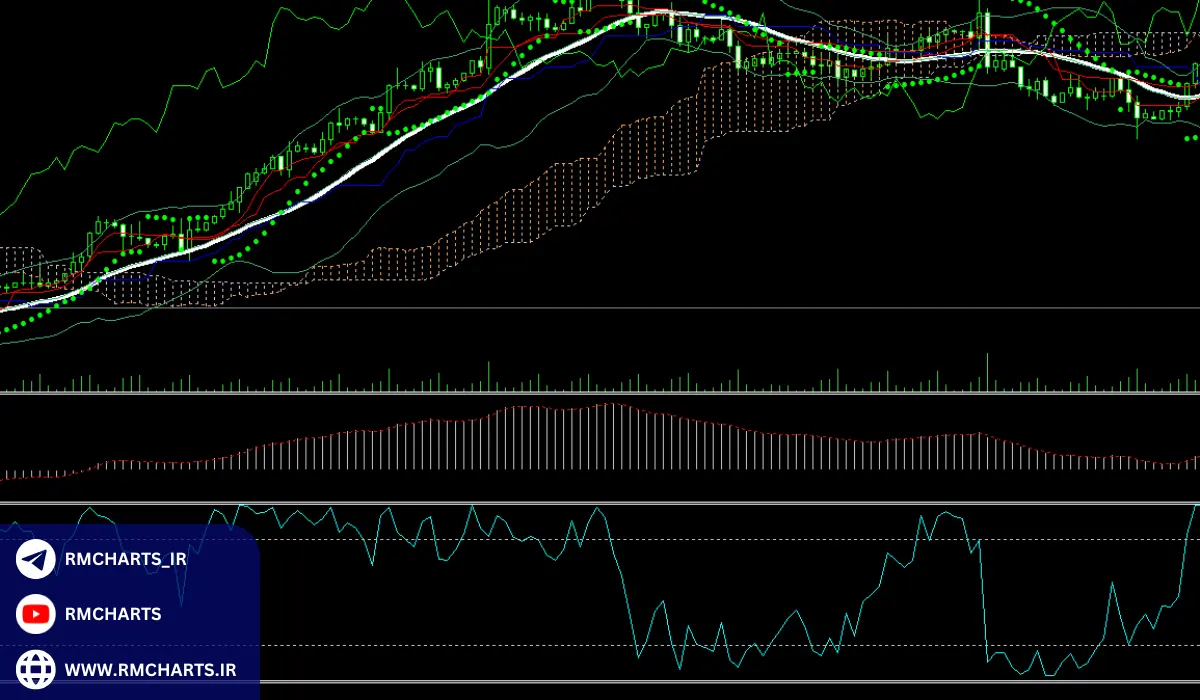The height and width of the screenshot is (700, 1200).
Task: Select the RMCHARTS YouTube channel label
Action: 112,614
